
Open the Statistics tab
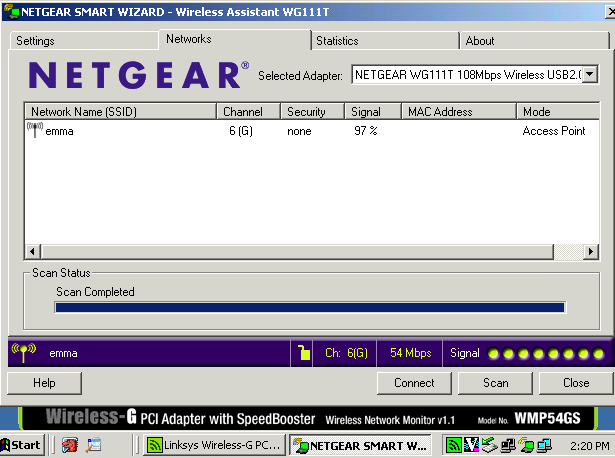click(385, 41)
